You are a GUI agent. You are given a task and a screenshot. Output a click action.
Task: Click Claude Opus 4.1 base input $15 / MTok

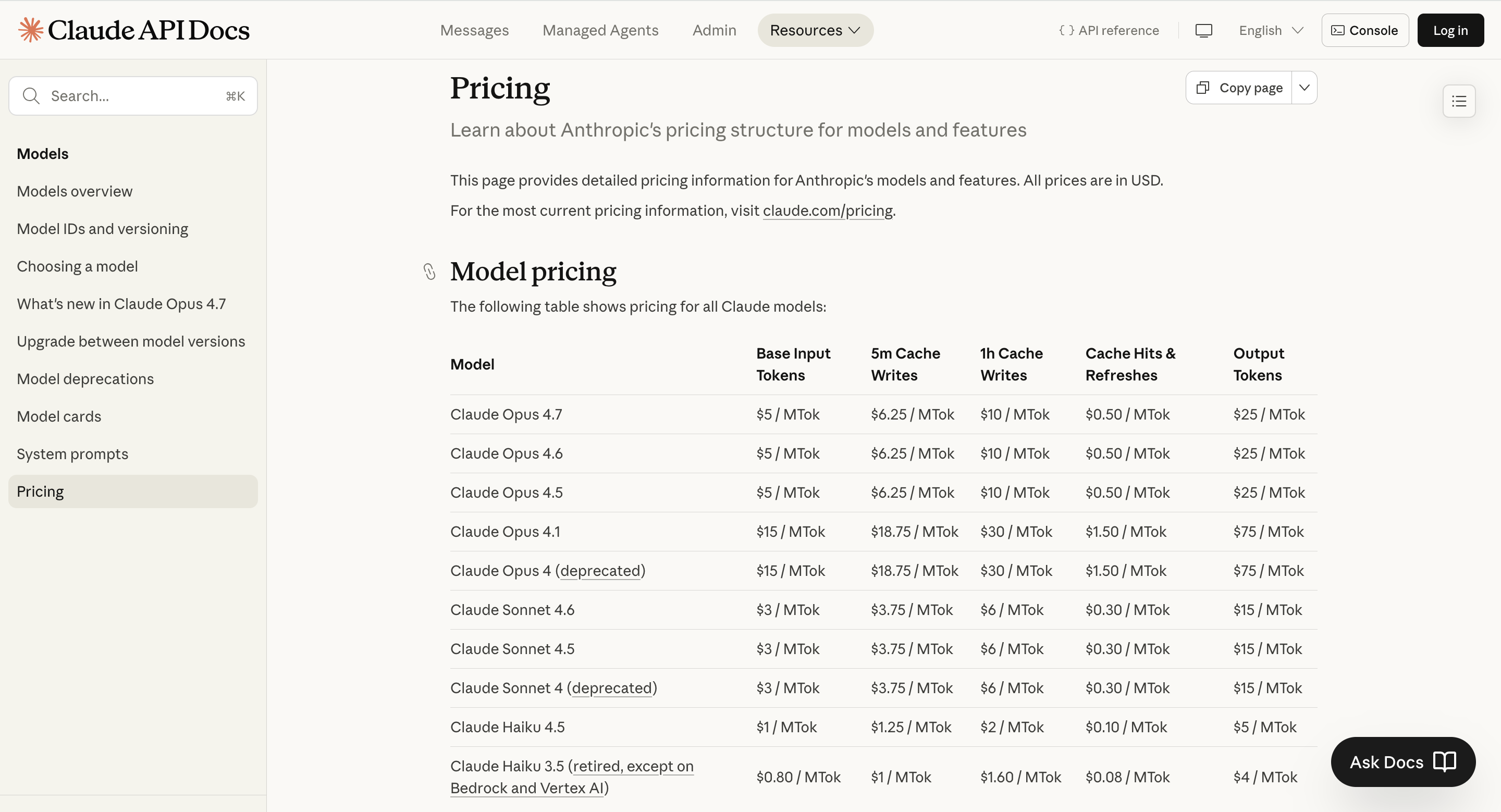click(x=791, y=531)
